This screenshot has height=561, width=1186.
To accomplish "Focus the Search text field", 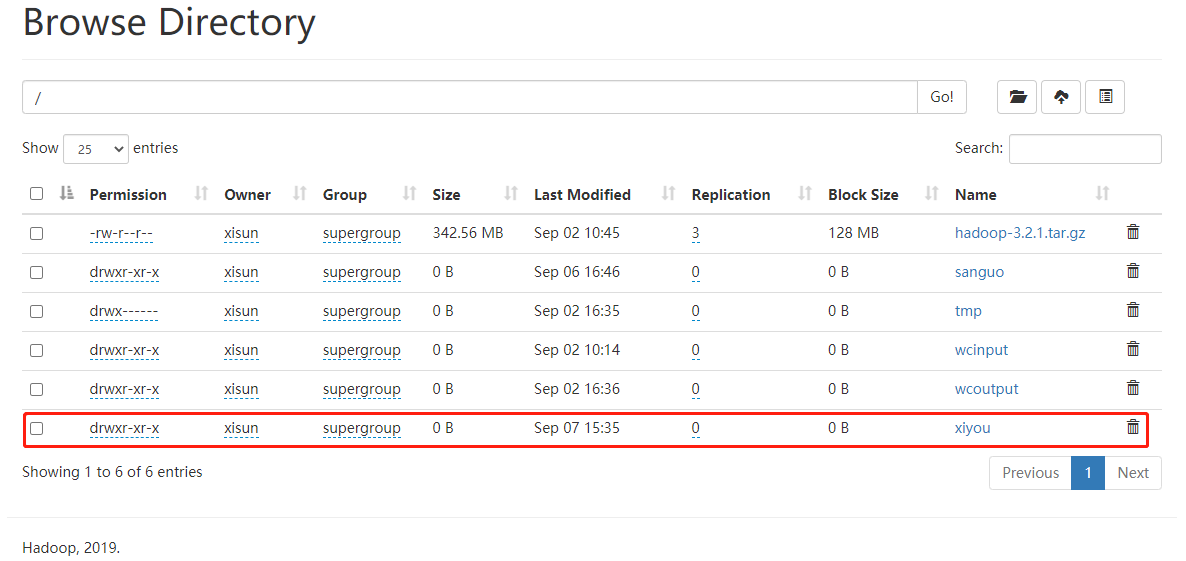I will click(1085, 149).
